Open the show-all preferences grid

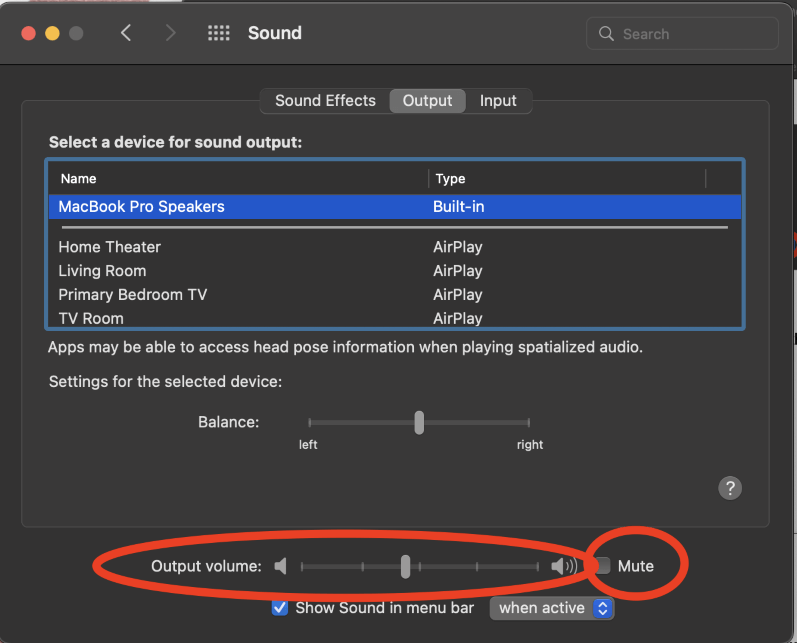pyautogui.click(x=218, y=33)
